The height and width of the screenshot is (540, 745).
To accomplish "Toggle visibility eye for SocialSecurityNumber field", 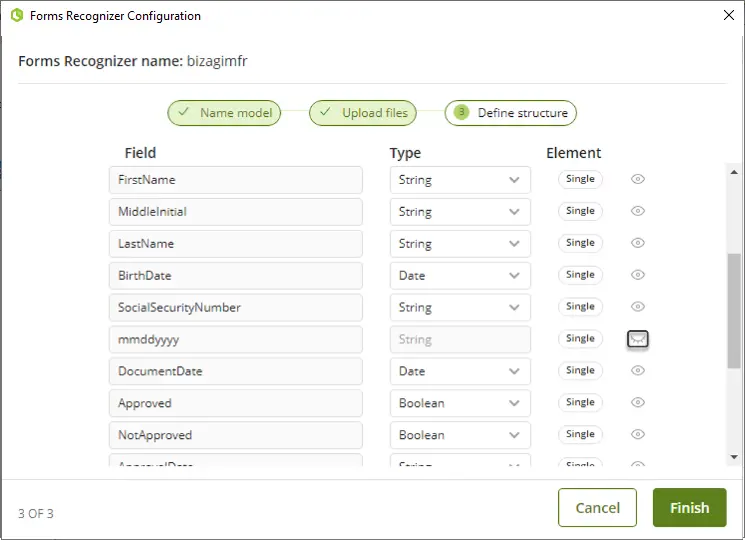I will [638, 306].
